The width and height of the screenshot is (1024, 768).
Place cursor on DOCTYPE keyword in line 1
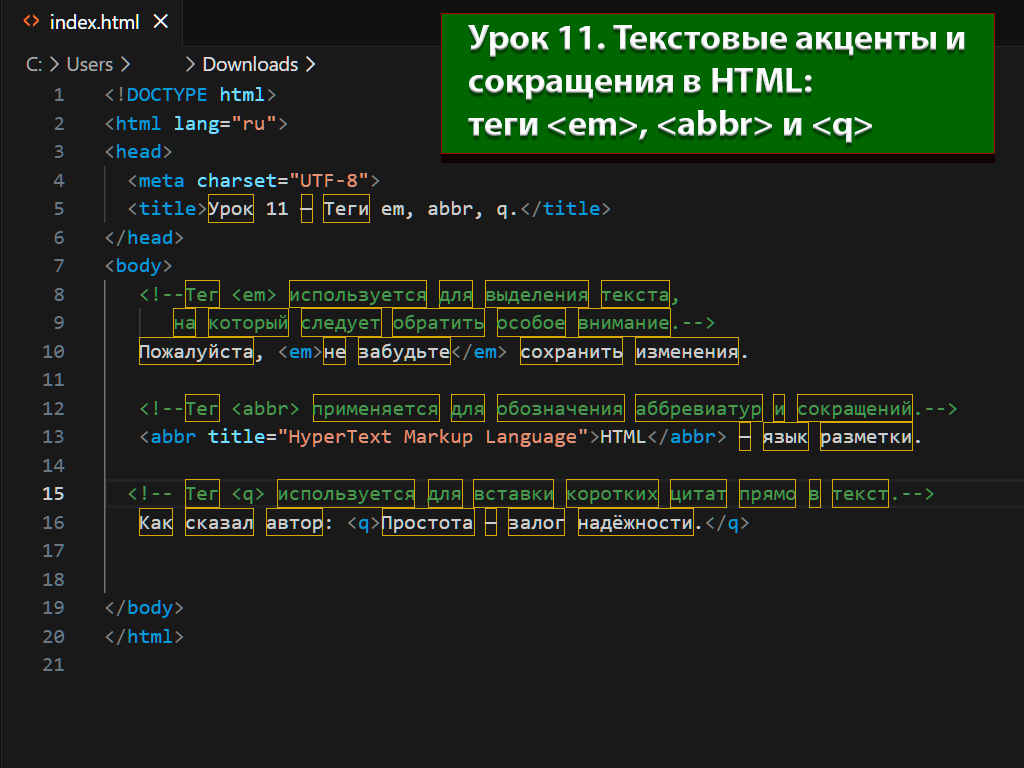[167, 95]
